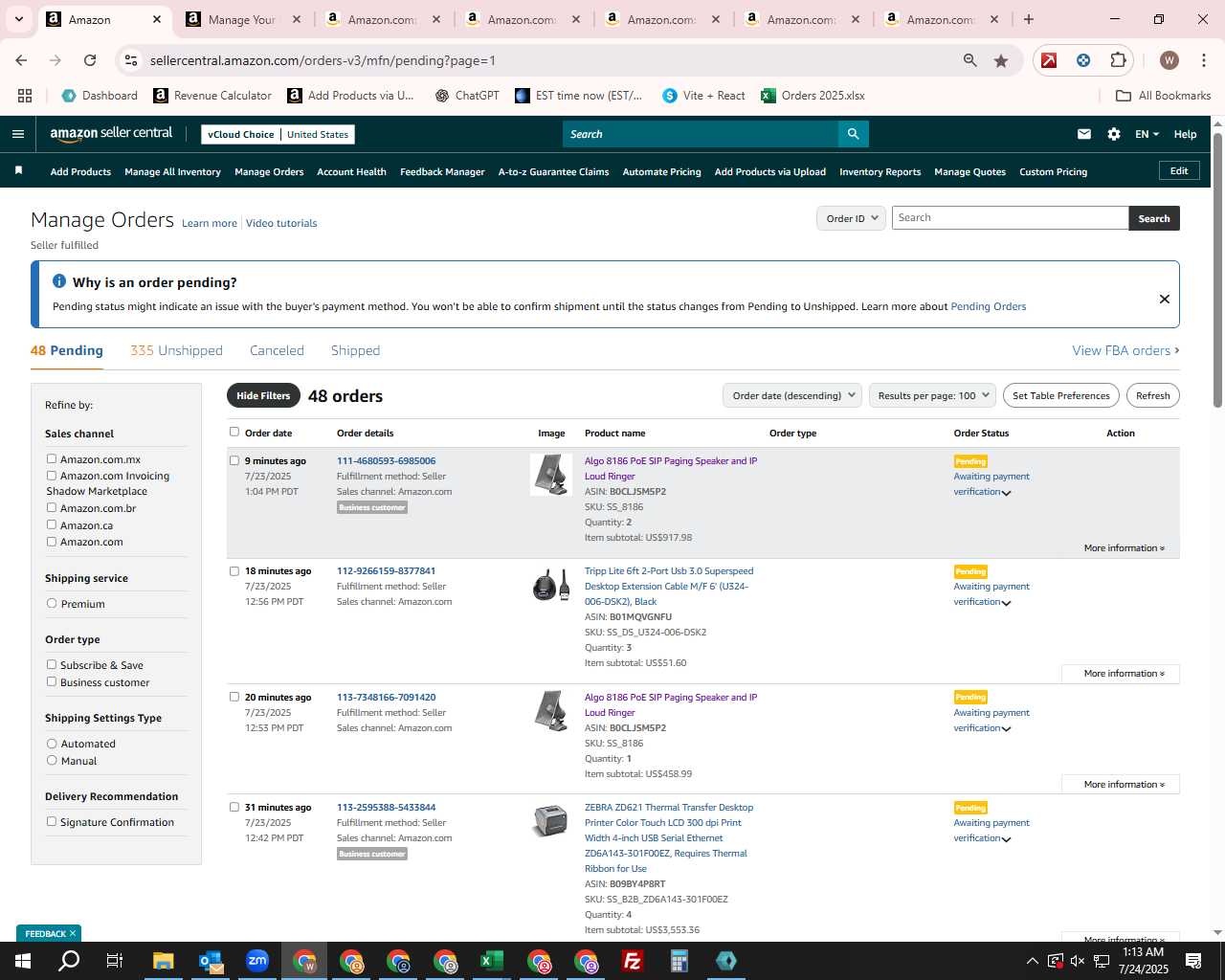Click the Edit favorites bar button
This screenshot has width=1225, height=980.
pos(1179,170)
